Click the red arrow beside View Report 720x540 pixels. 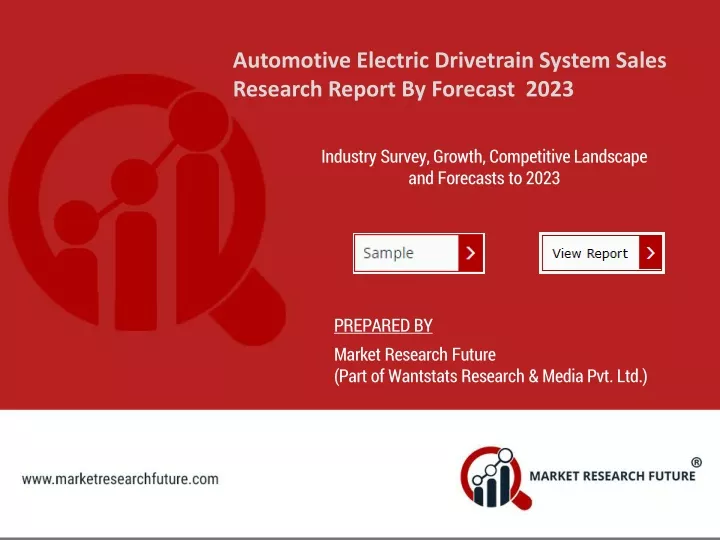(x=650, y=253)
